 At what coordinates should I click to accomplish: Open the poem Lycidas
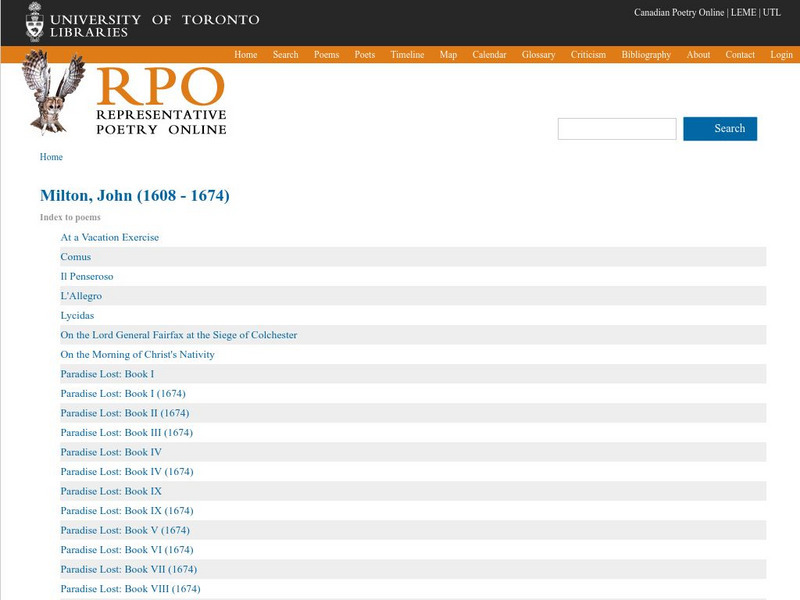coord(77,315)
